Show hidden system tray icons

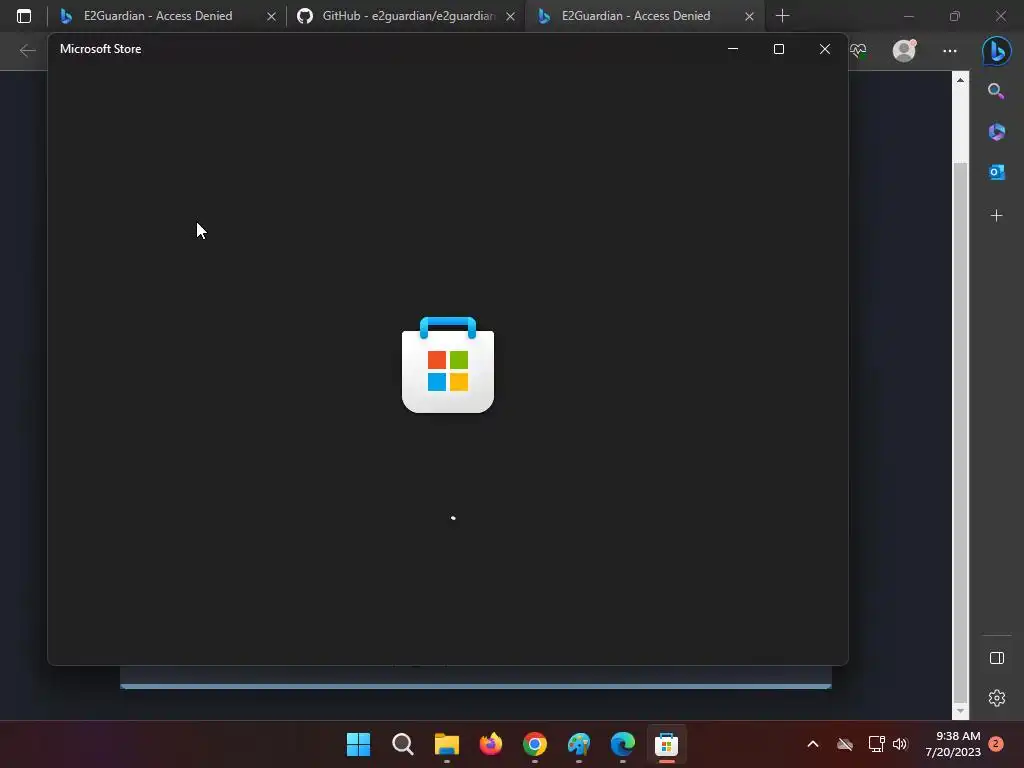(813, 744)
